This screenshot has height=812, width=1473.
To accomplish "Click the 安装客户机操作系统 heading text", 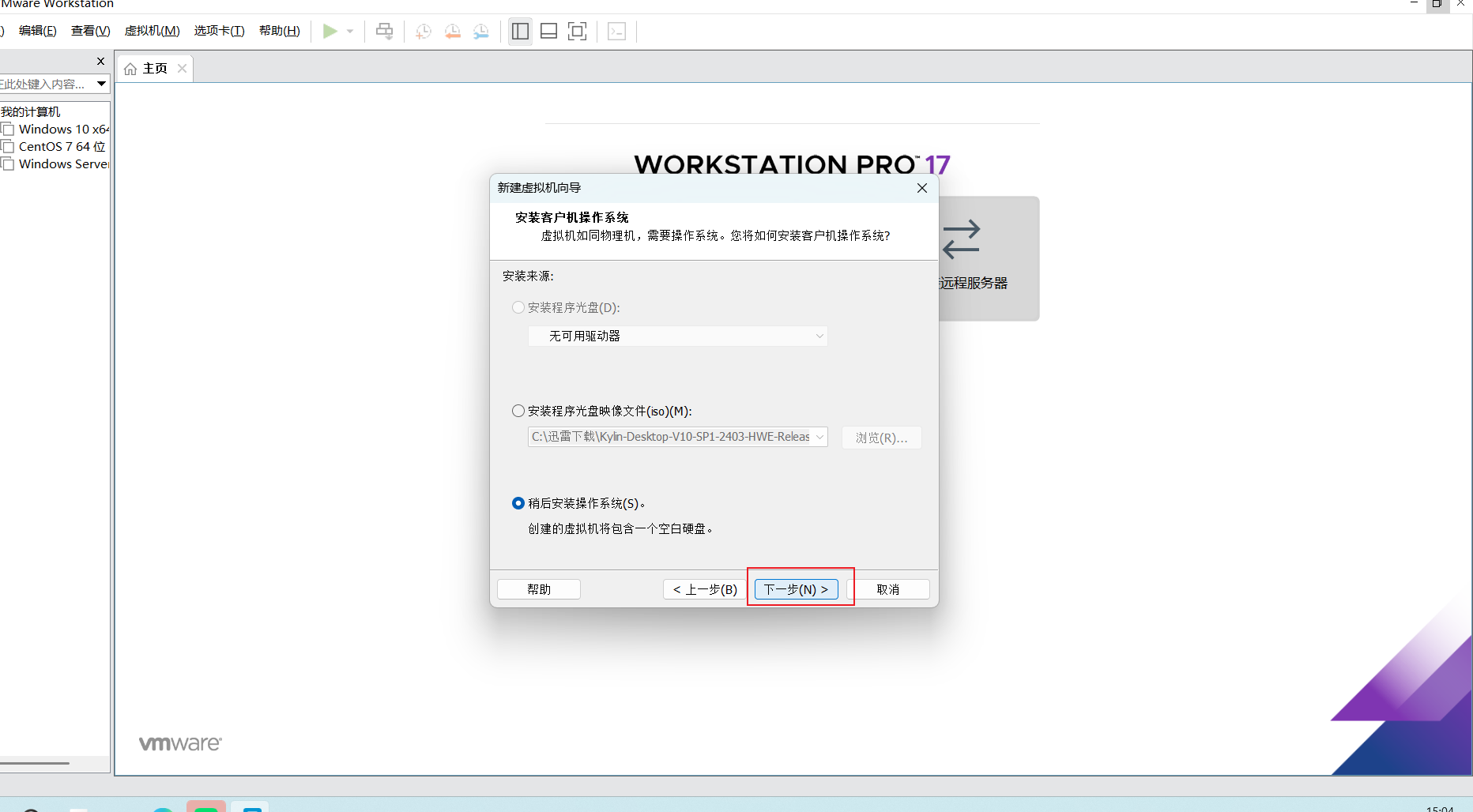I will 572,217.
